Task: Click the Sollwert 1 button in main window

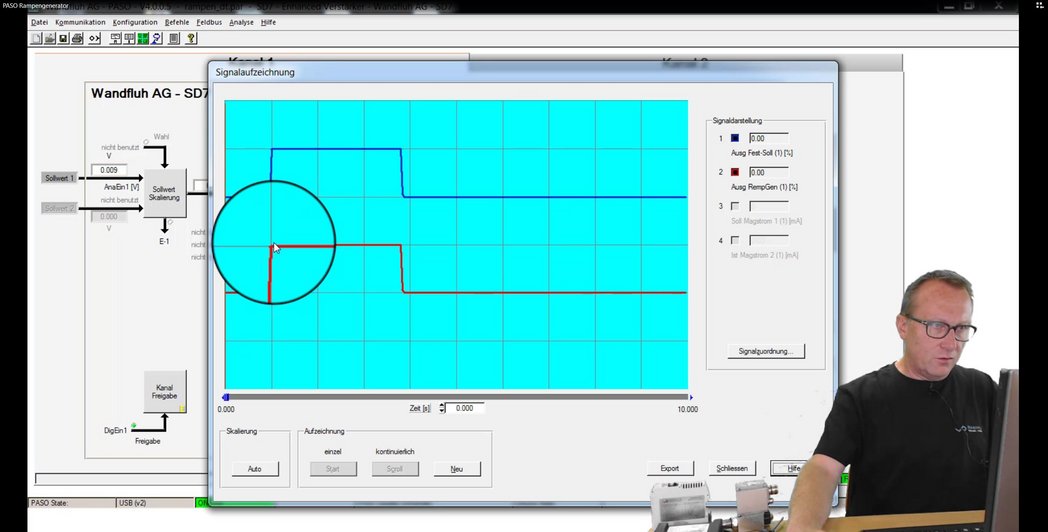Action: [60, 178]
